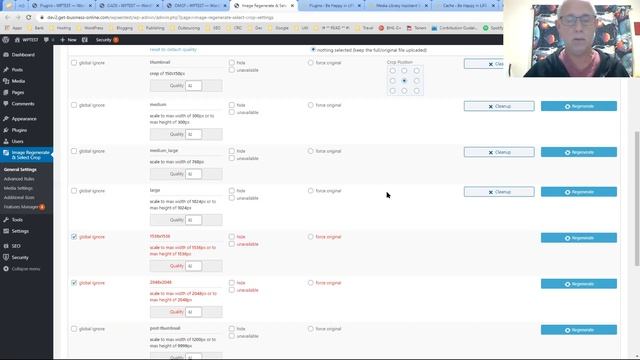640x360 pixels.
Task: Select the center crop position radio
Action: pos(404,81)
